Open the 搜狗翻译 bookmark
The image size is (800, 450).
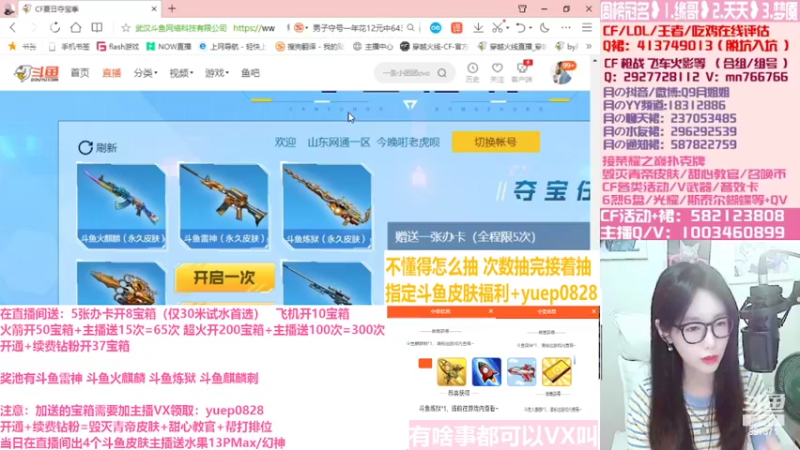pyautogui.click(x=310, y=46)
